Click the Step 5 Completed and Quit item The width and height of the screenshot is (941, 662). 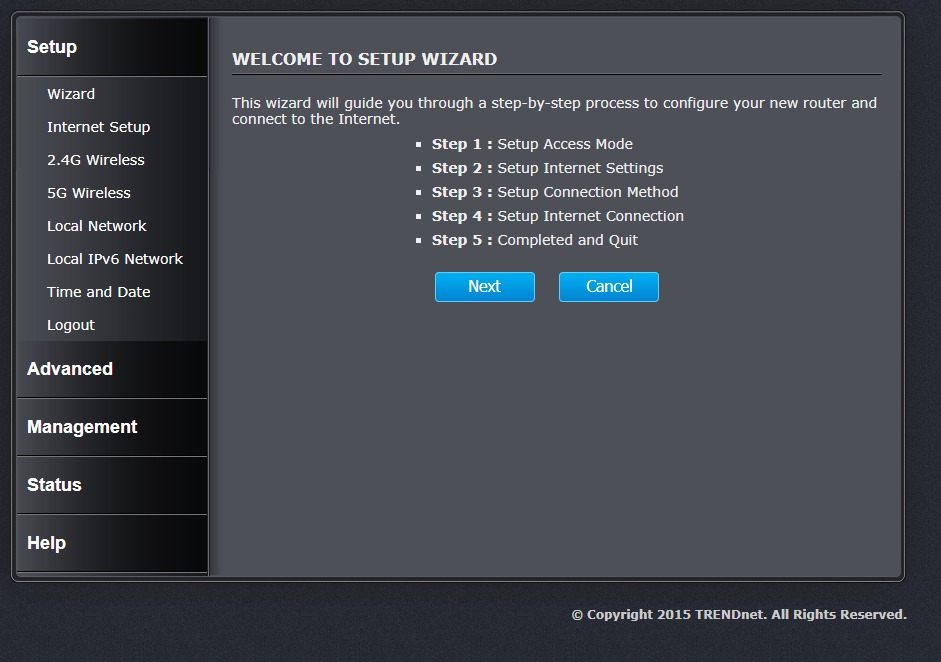click(535, 240)
